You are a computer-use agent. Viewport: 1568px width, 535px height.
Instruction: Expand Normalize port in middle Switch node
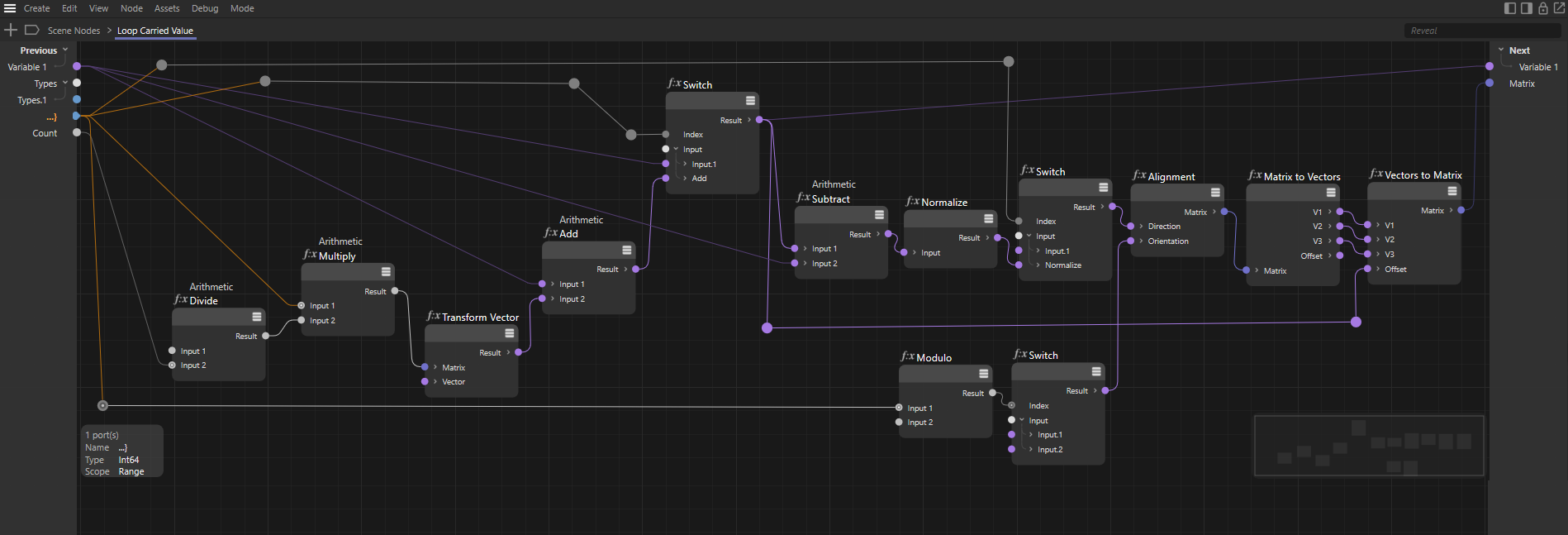pyautogui.click(x=1038, y=265)
